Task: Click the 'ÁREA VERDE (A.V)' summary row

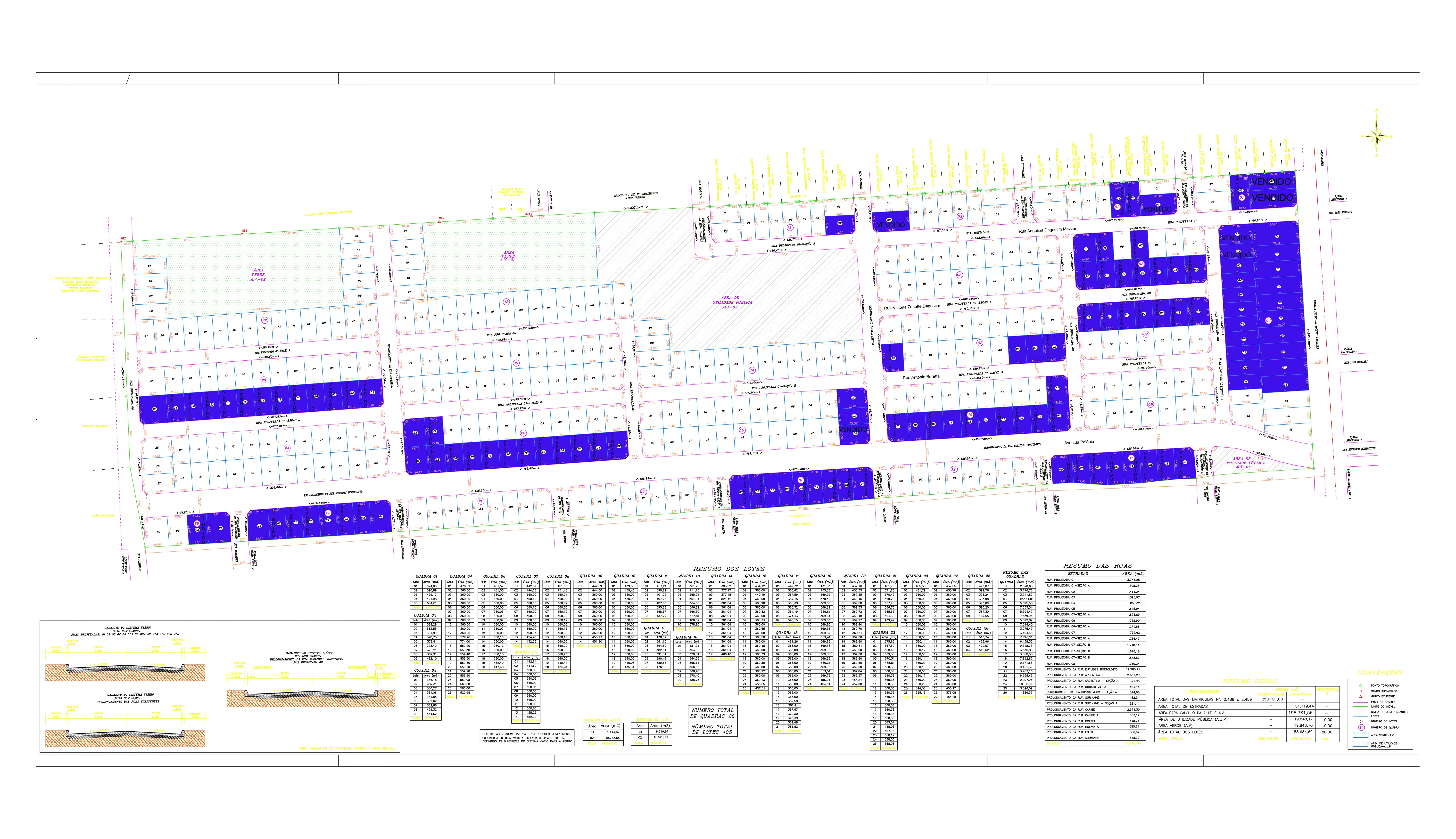Action: [1247, 725]
